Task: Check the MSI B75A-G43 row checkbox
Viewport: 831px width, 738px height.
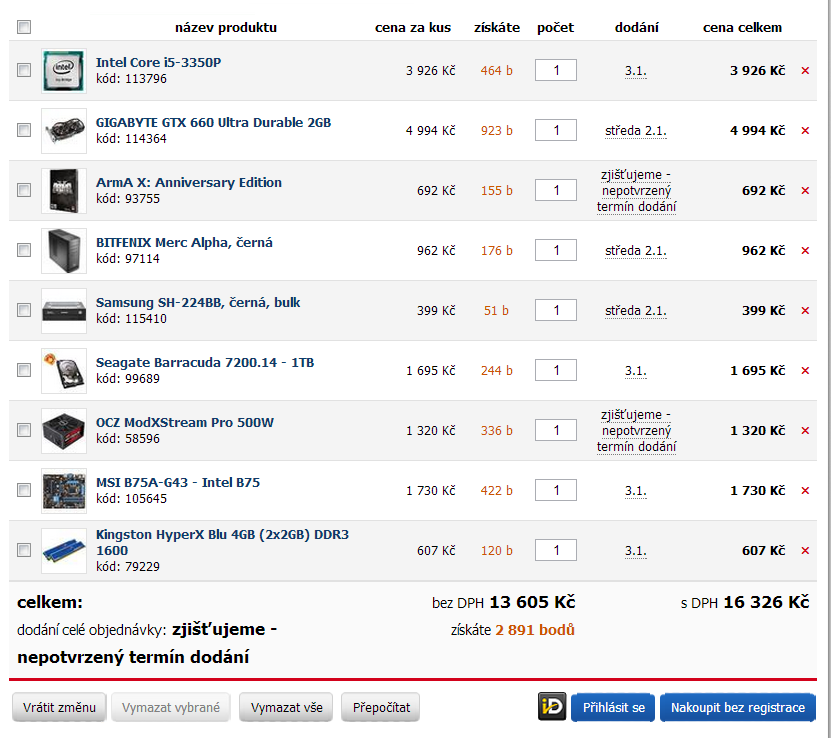Action: click(24, 490)
